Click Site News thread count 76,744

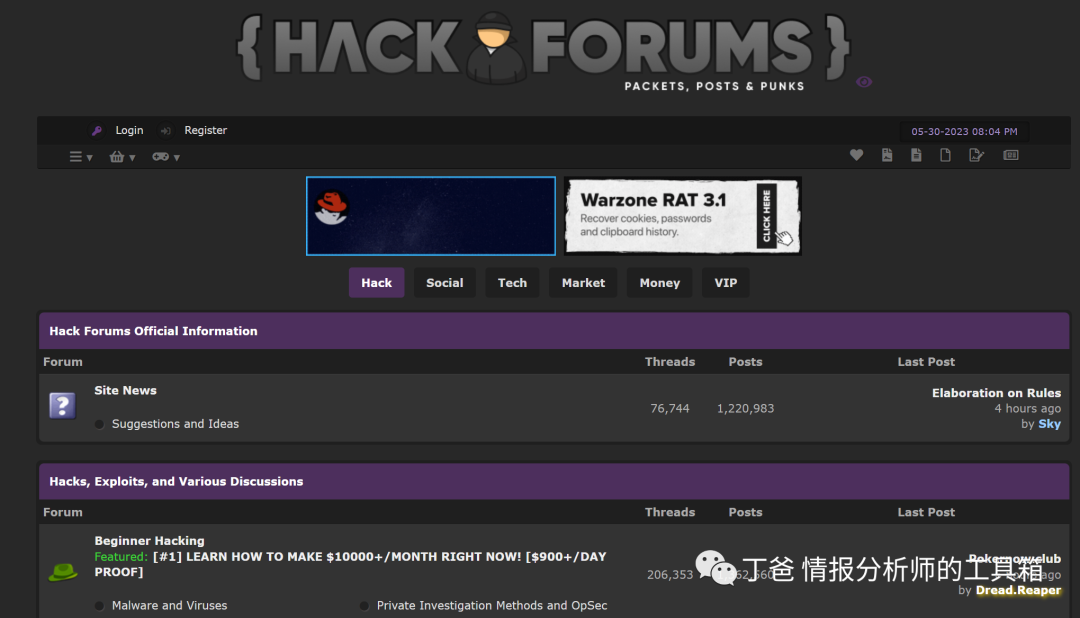pyautogui.click(x=669, y=409)
